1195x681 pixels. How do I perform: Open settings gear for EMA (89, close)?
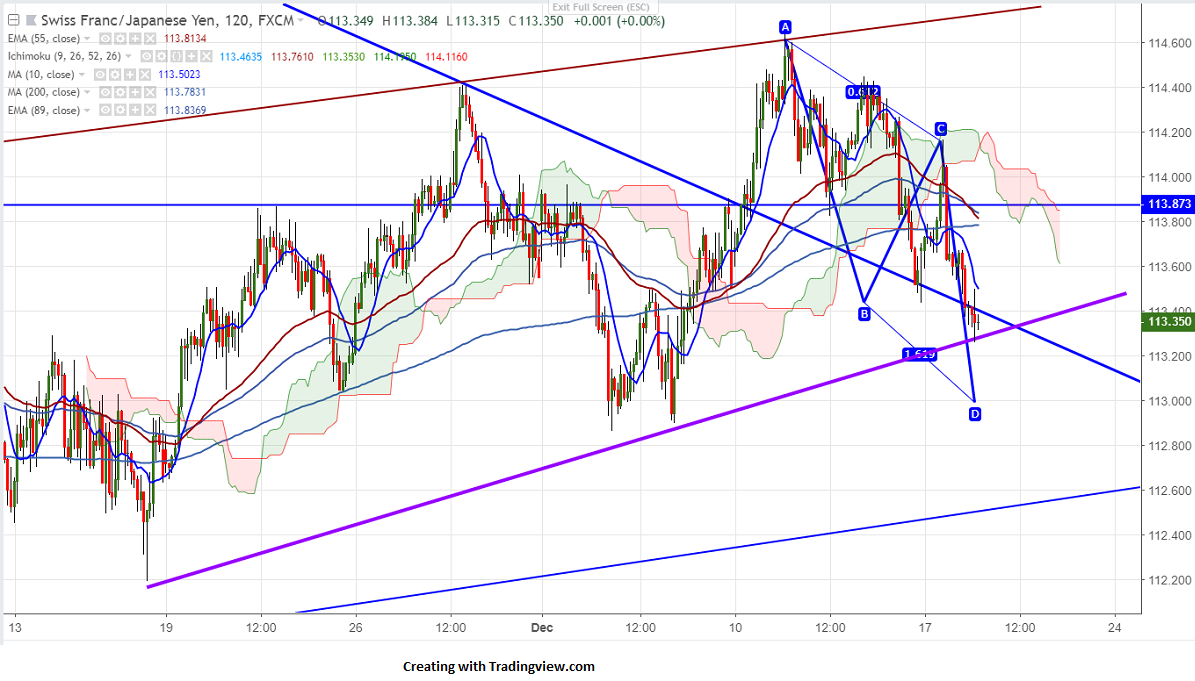(120, 110)
